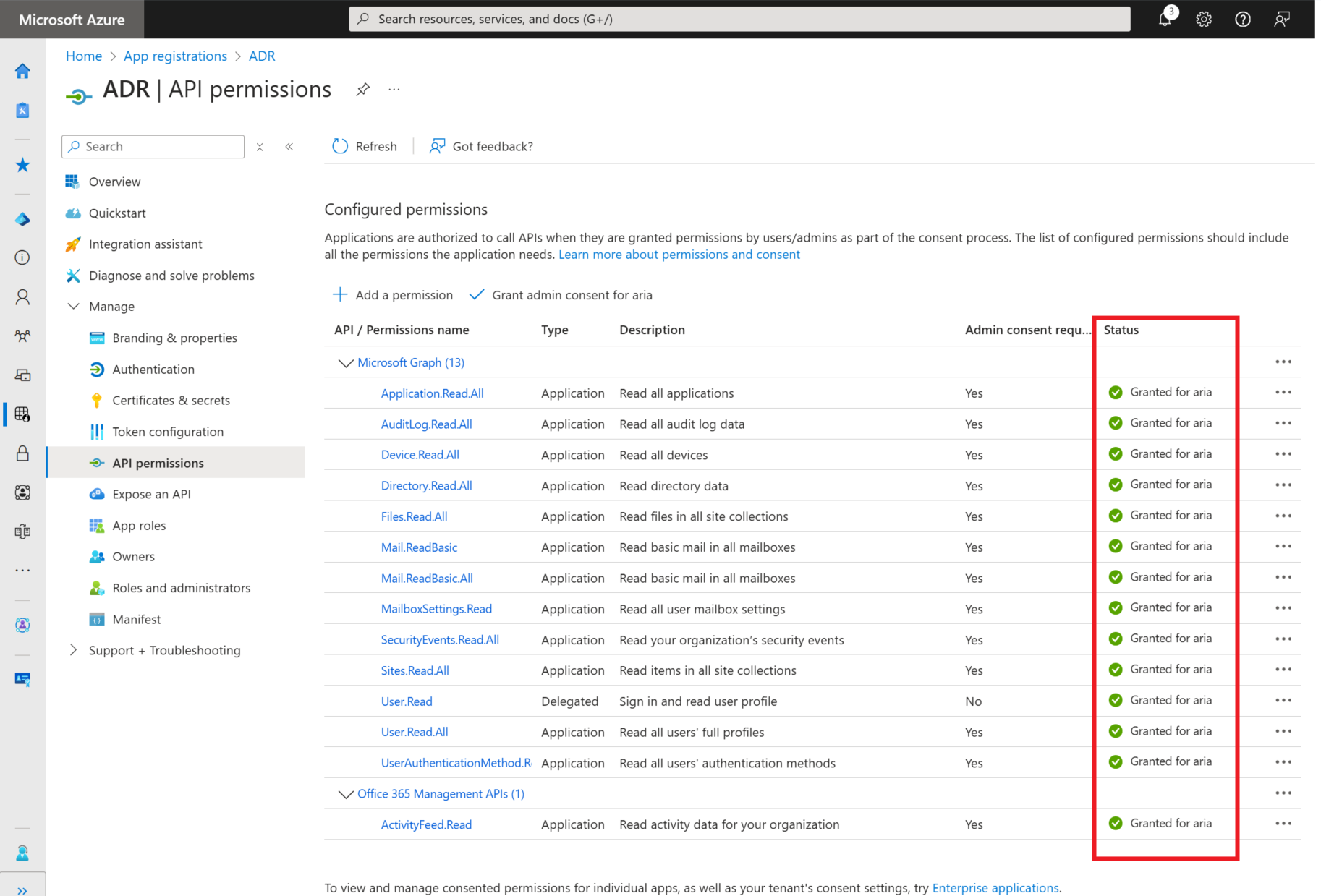Collapse Office 365 Management APIs (1) group
The image size is (1321, 896).
346,794
